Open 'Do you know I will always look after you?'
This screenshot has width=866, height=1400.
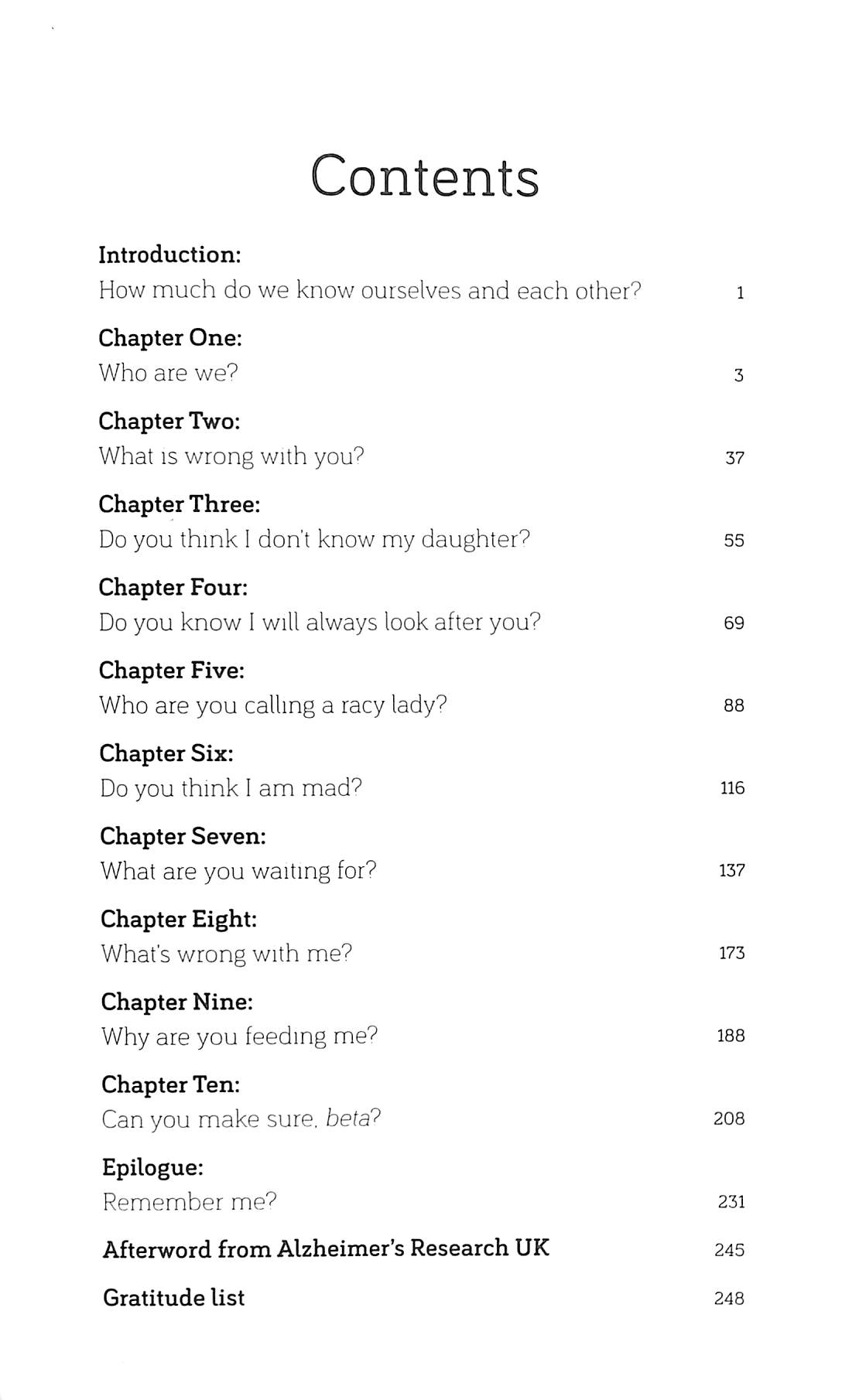(x=320, y=623)
